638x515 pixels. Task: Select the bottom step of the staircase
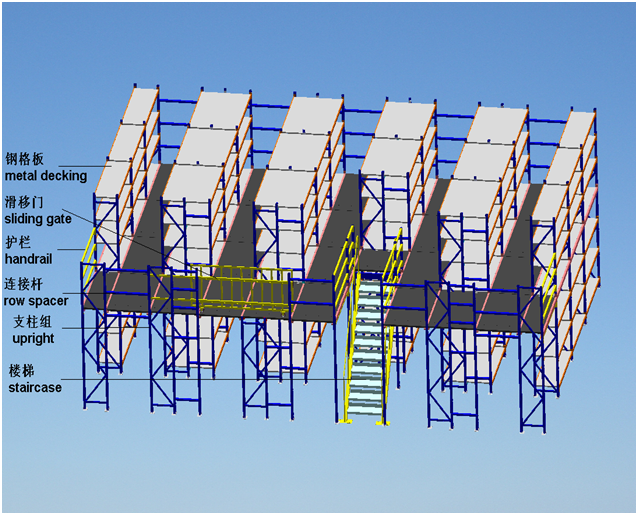(361, 417)
